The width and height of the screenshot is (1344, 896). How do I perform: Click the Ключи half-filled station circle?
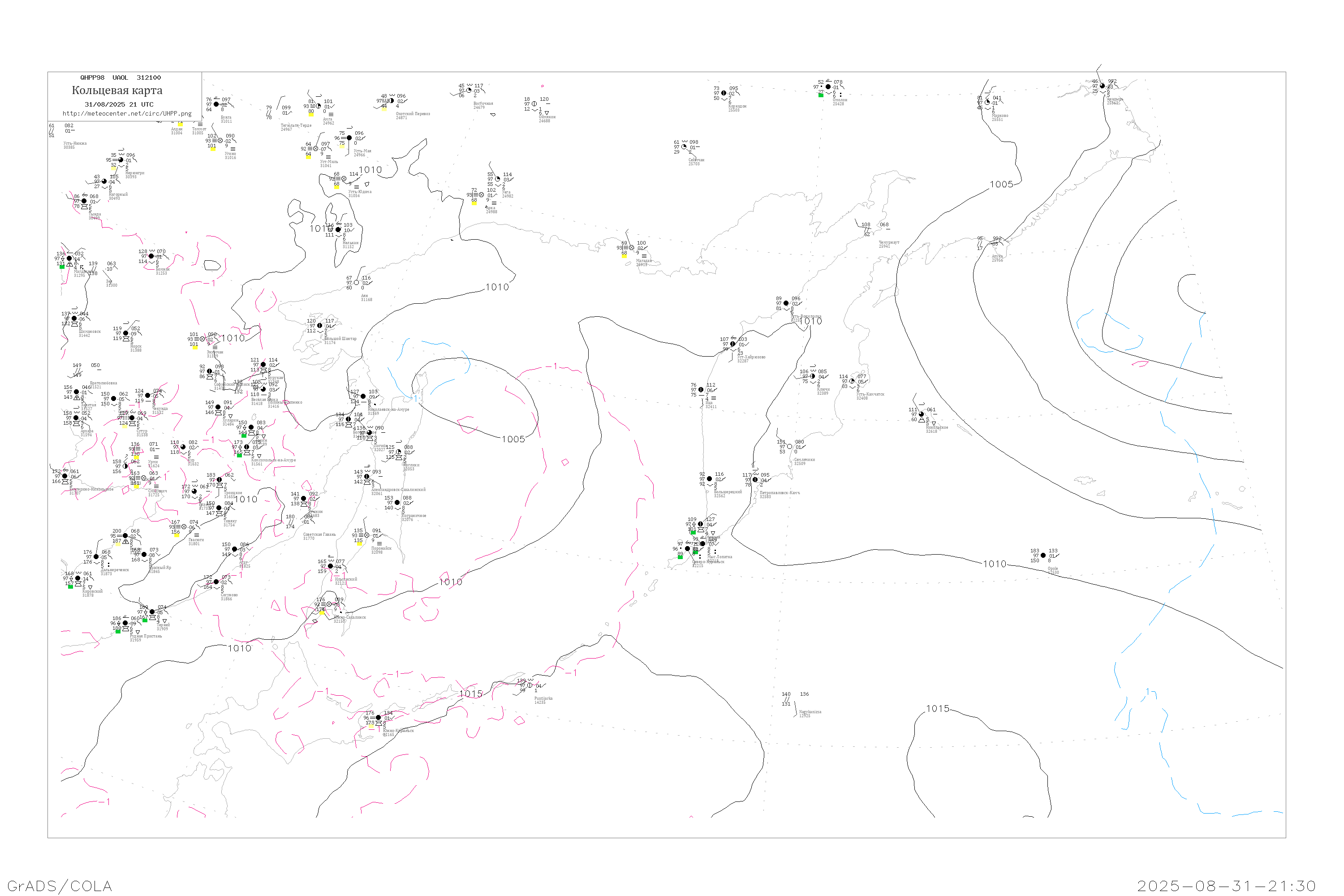(813, 377)
